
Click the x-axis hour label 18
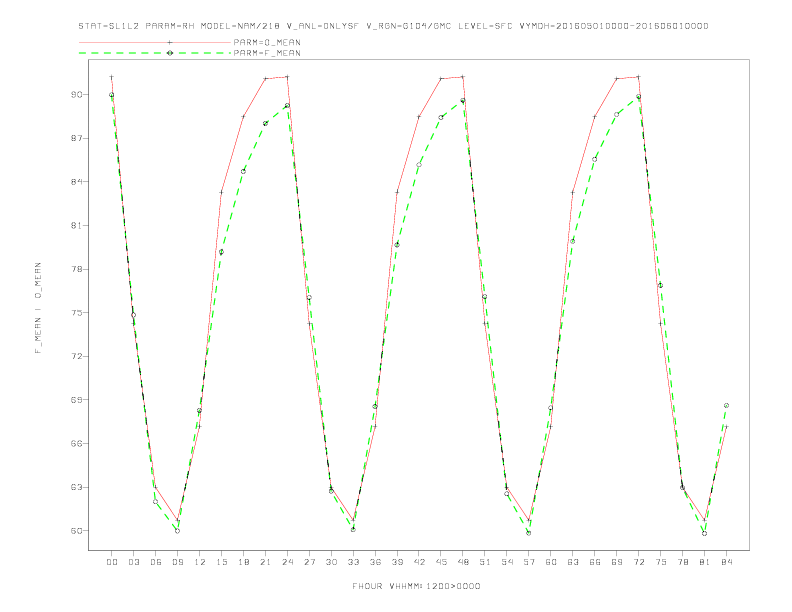pyautogui.click(x=243, y=562)
